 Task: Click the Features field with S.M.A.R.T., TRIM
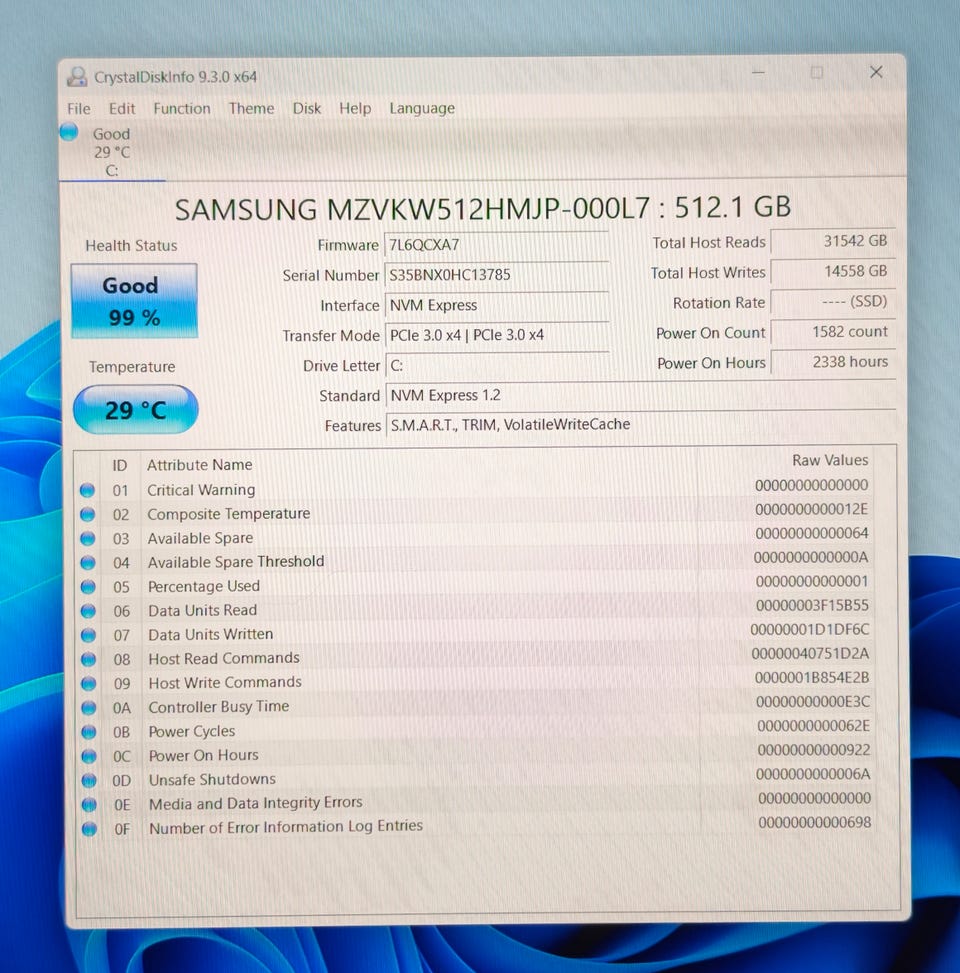pyautogui.click(x=640, y=424)
